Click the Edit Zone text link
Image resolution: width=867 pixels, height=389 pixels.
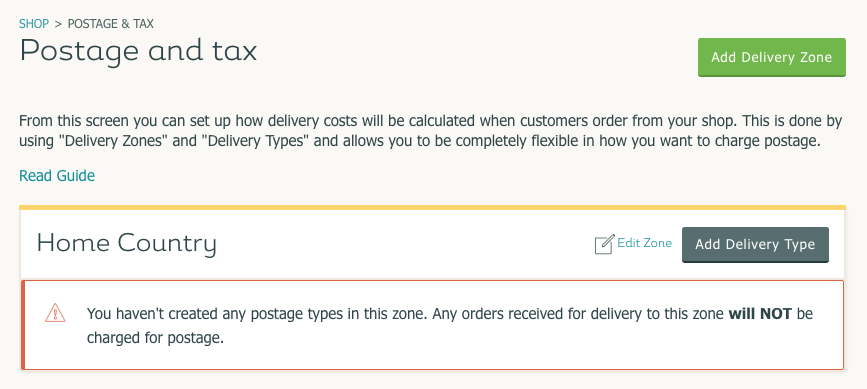tap(644, 243)
